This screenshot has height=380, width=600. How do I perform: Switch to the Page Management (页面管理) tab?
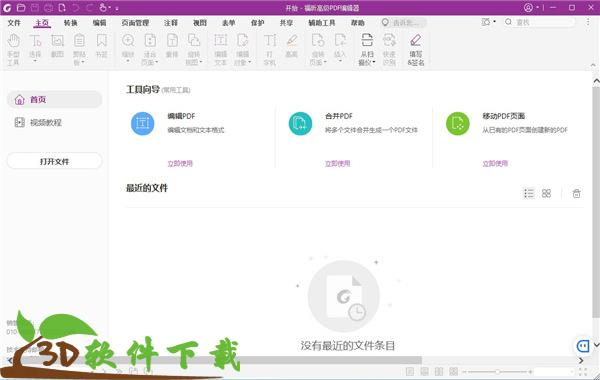pos(135,23)
